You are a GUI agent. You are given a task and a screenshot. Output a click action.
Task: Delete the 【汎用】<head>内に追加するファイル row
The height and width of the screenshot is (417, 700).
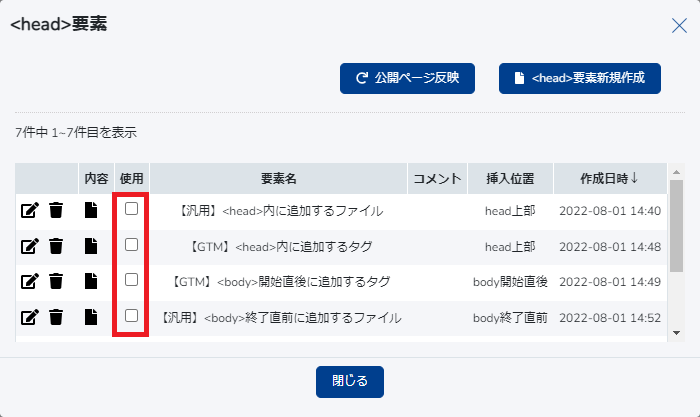point(57,211)
